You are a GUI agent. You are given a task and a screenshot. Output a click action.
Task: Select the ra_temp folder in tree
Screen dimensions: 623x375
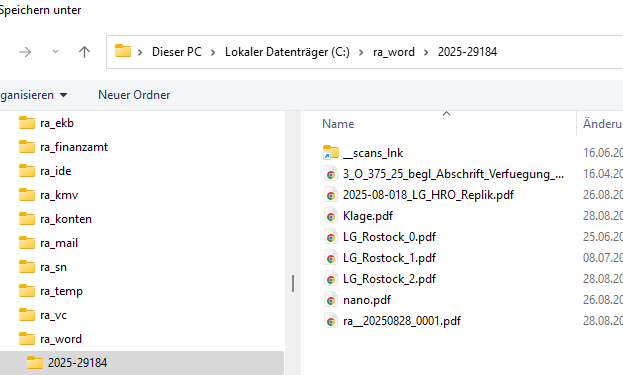pyautogui.click(x=61, y=291)
